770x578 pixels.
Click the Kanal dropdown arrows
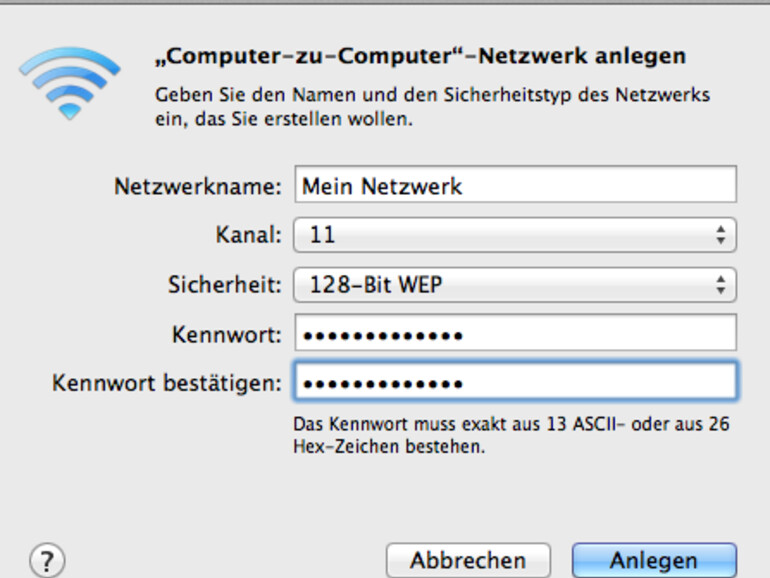[720, 236]
